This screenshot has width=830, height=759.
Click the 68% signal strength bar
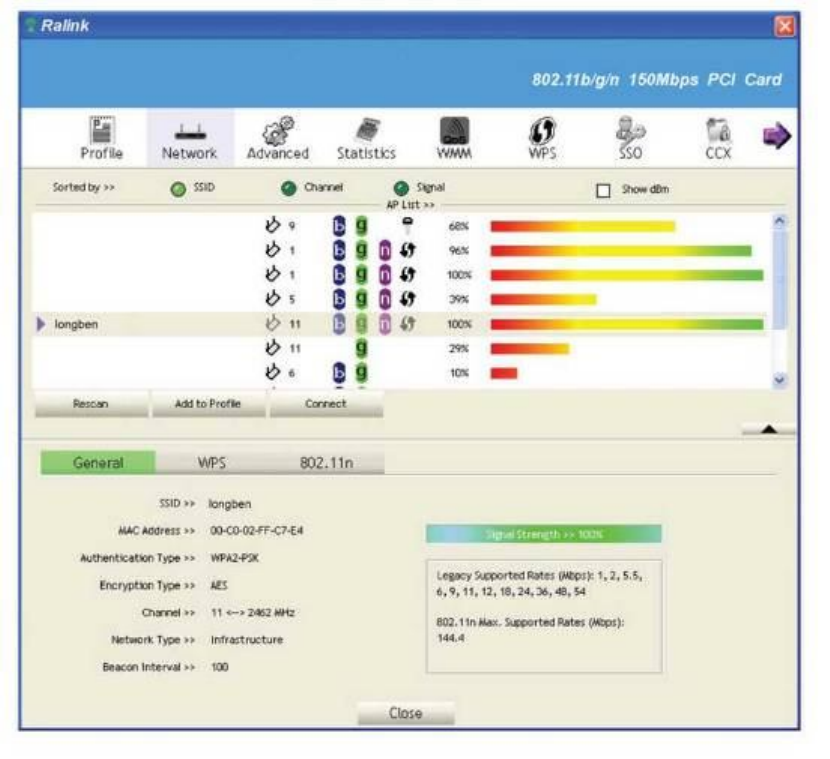tap(583, 227)
